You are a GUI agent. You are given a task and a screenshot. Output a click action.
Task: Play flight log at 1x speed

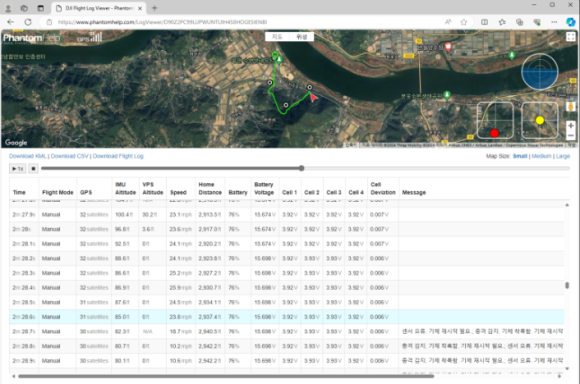click(17, 169)
